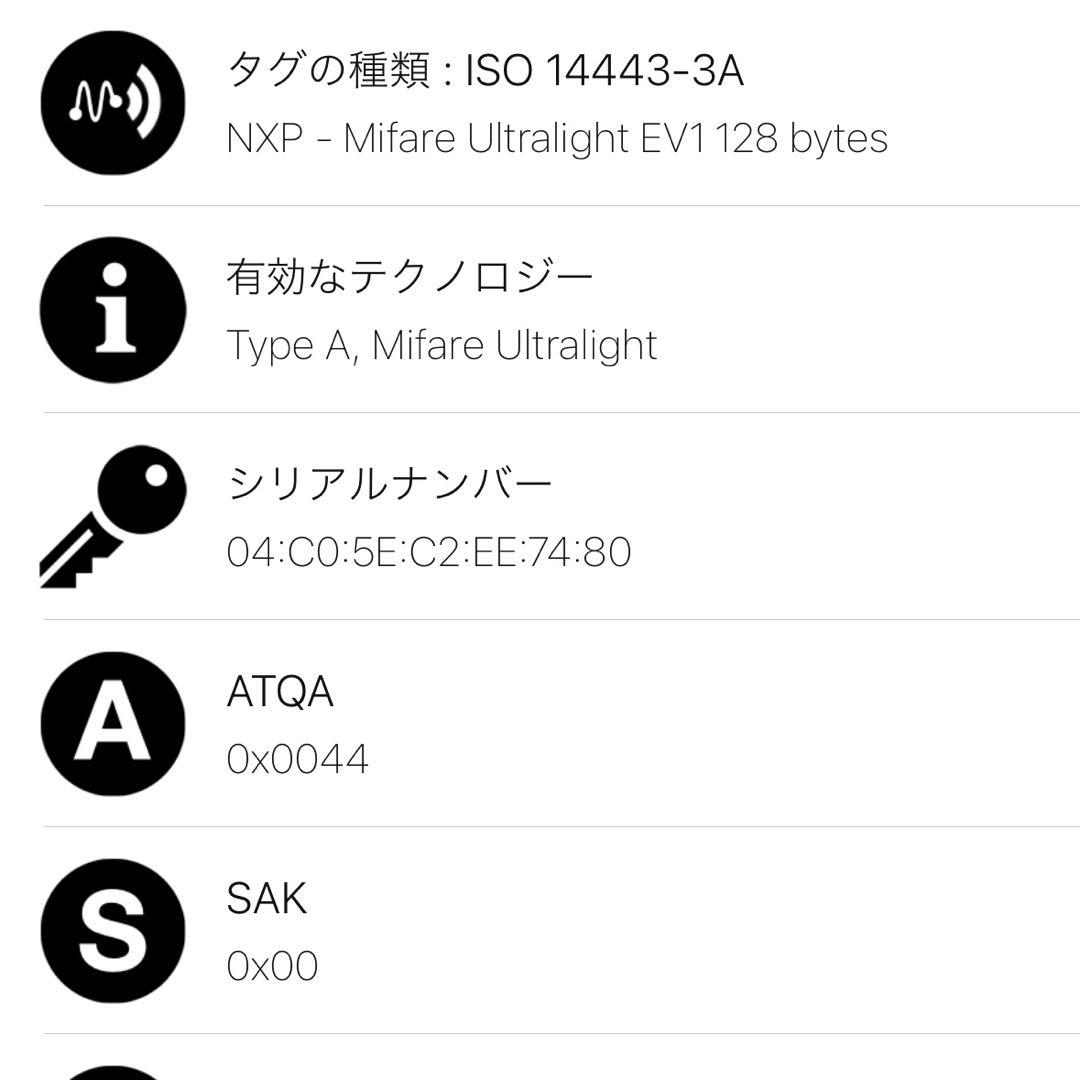1080x1080 pixels.
Task: Tap the partially visible icon below SAK
Action: (x=113, y=1071)
